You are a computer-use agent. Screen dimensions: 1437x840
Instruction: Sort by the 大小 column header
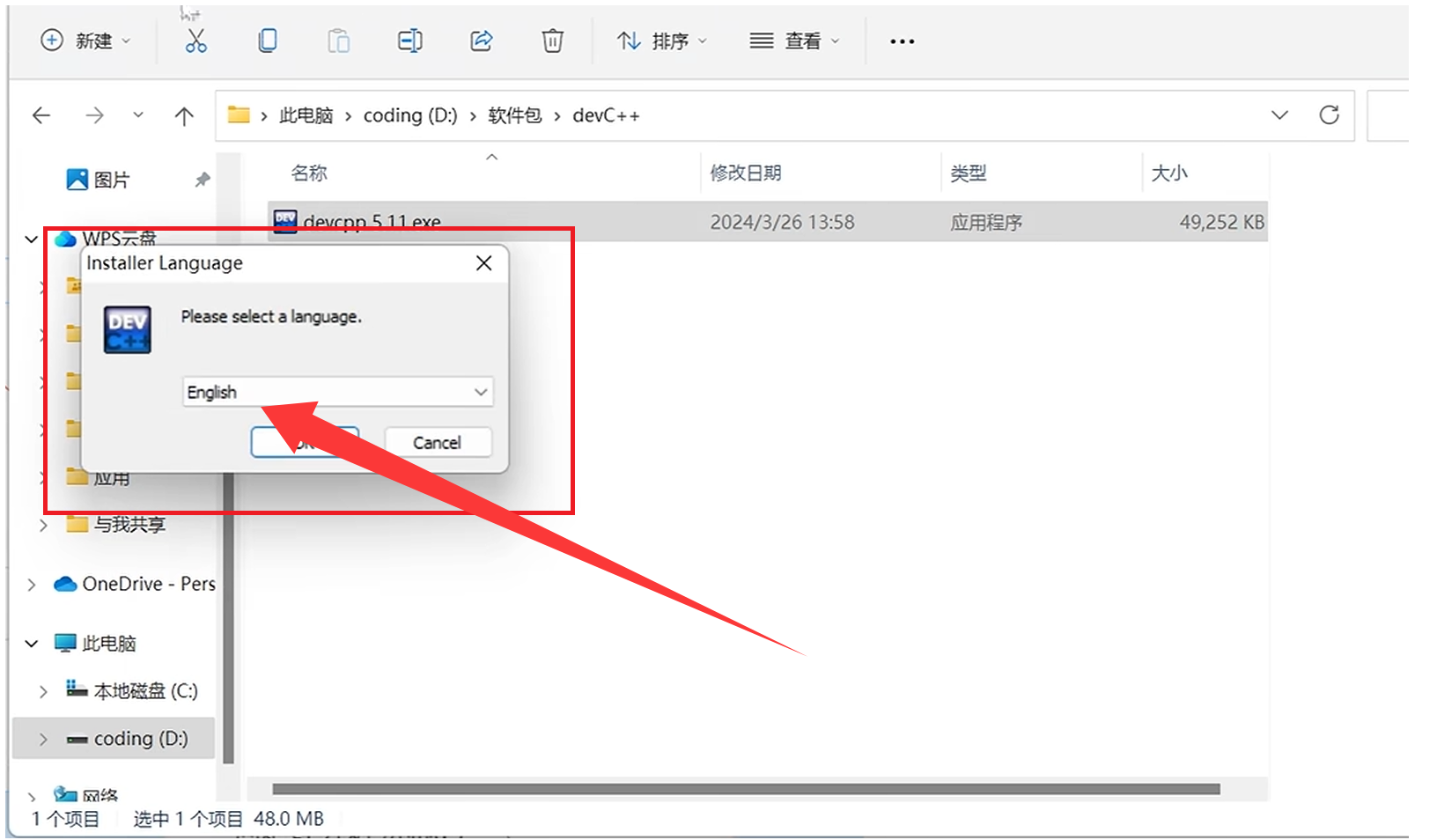click(1169, 173)
